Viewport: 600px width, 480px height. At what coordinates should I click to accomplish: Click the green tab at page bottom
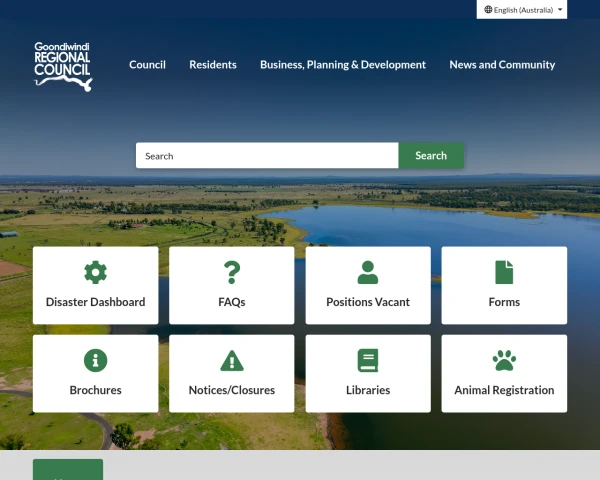point(68,469)
